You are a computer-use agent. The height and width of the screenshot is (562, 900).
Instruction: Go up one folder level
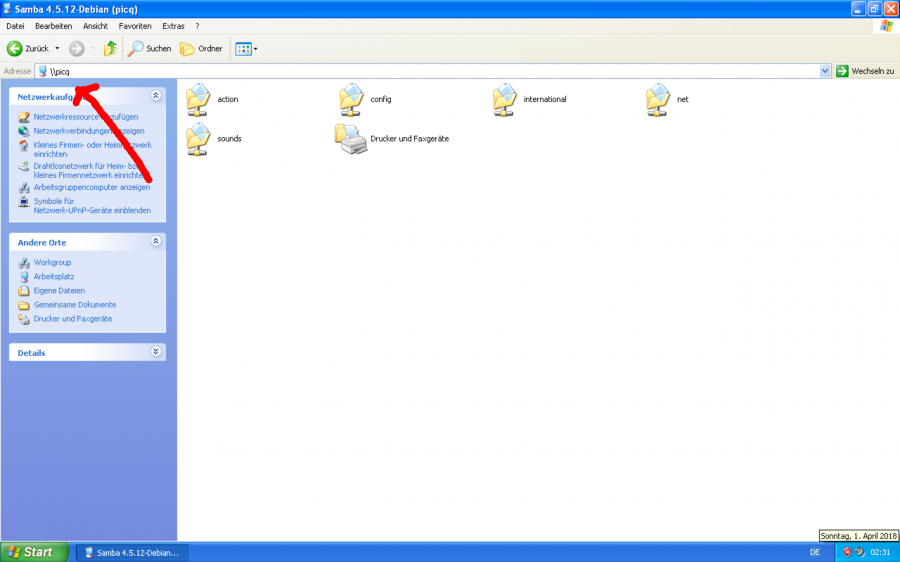110,48
